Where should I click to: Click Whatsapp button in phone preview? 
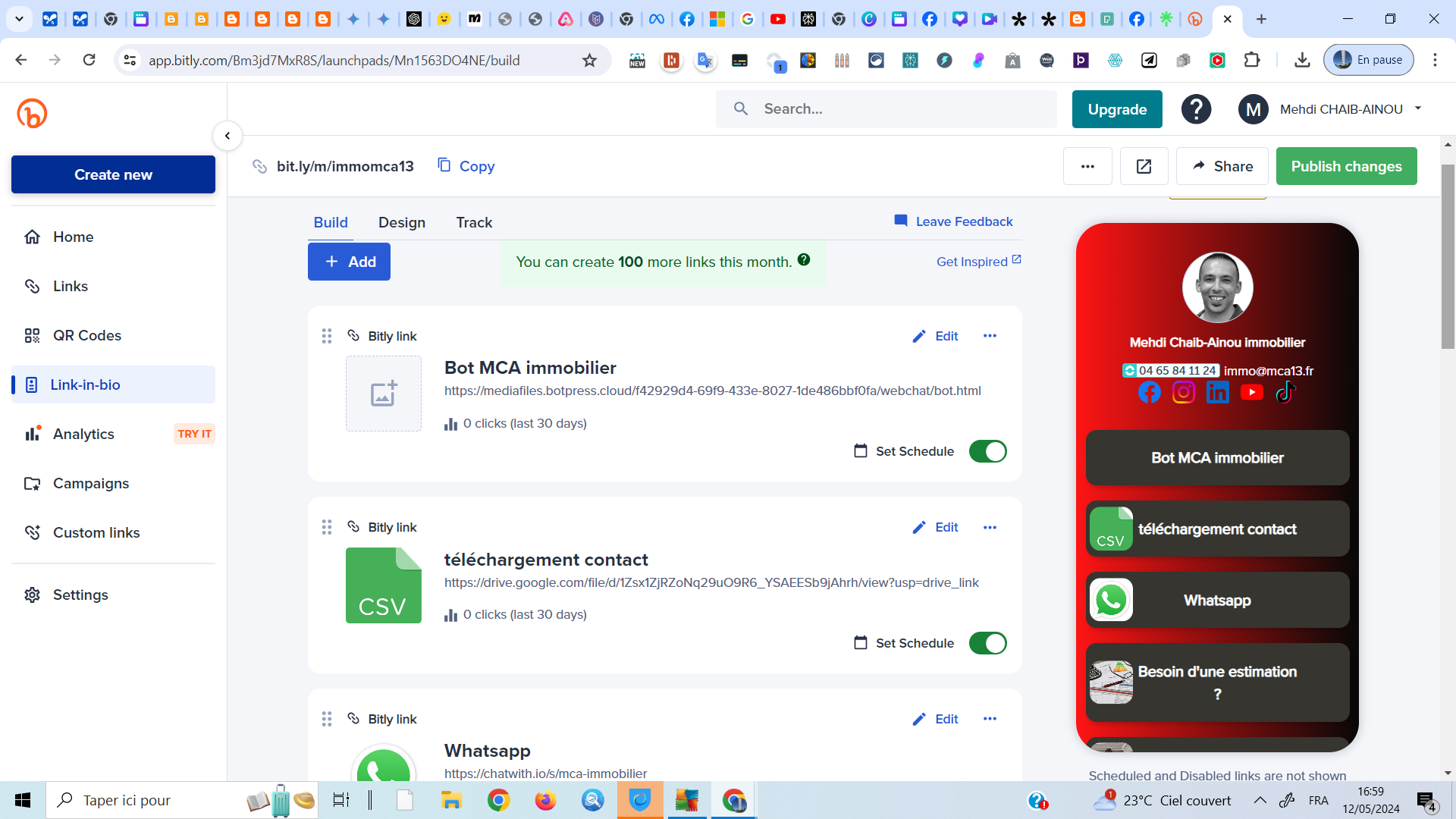tap(1217, 601)
